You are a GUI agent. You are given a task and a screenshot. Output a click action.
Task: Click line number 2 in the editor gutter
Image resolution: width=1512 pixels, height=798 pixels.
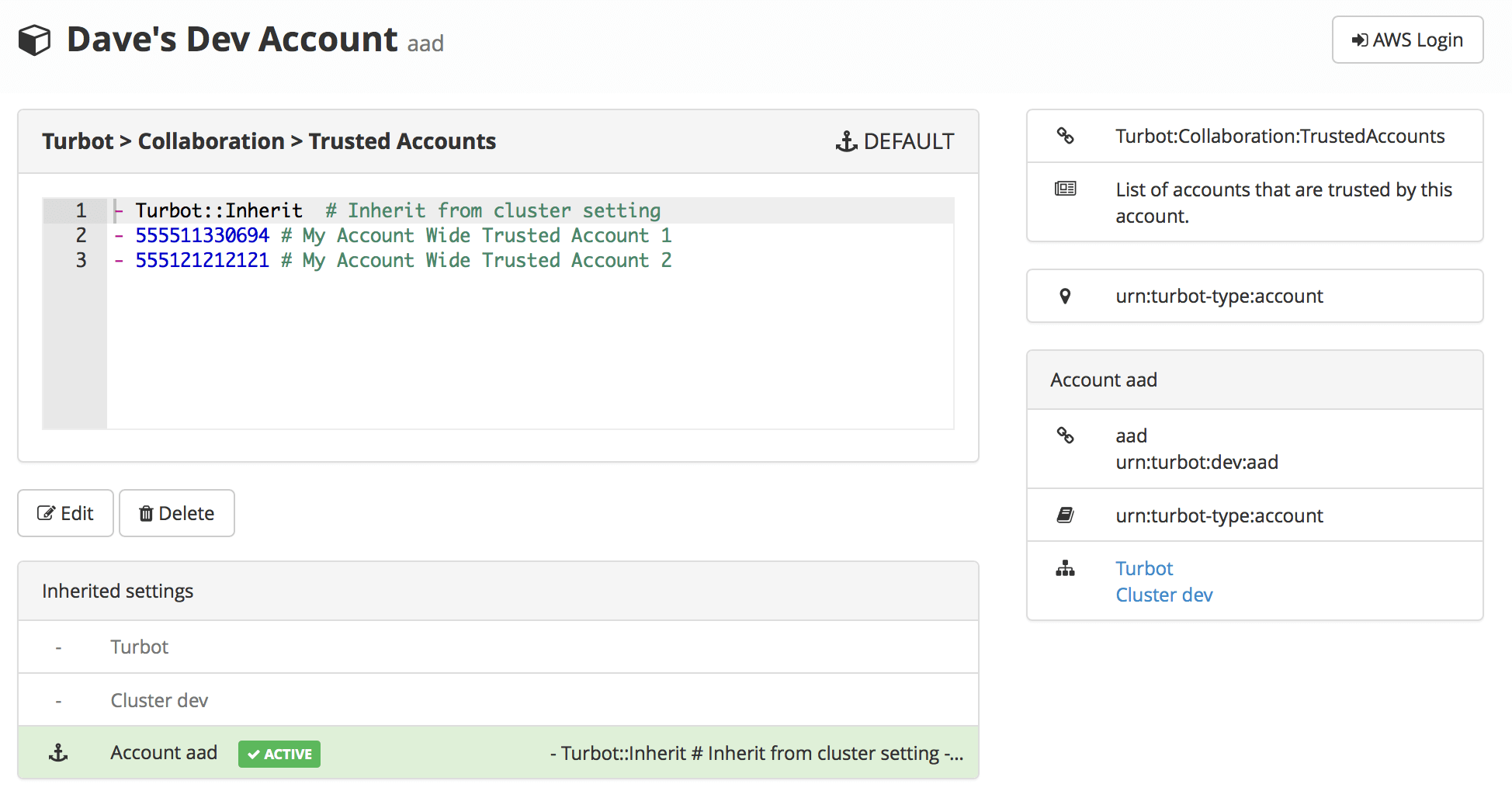pos(81,235)
